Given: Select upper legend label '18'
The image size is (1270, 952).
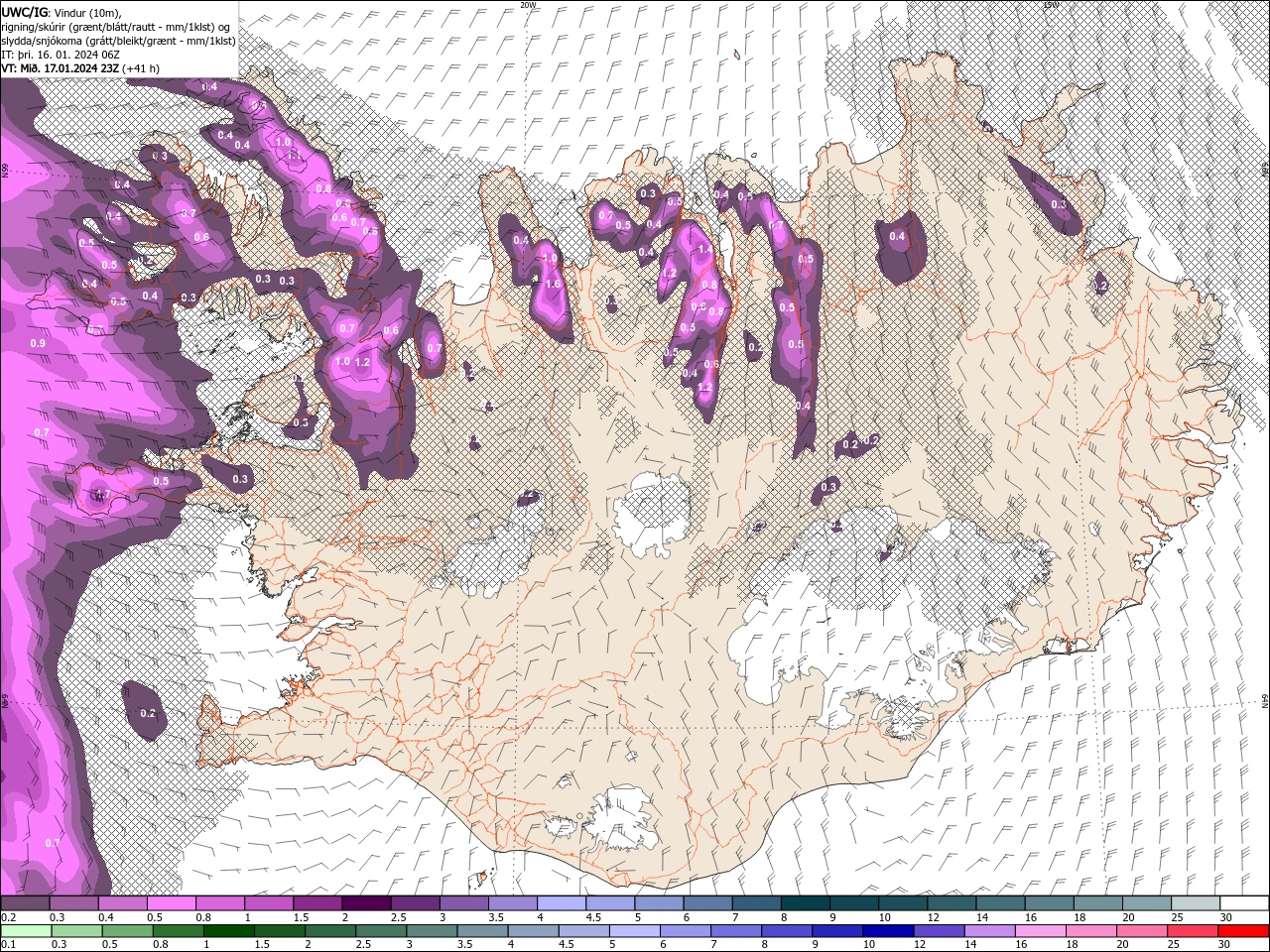Looking at the screenshot, I should point(1079,917).
